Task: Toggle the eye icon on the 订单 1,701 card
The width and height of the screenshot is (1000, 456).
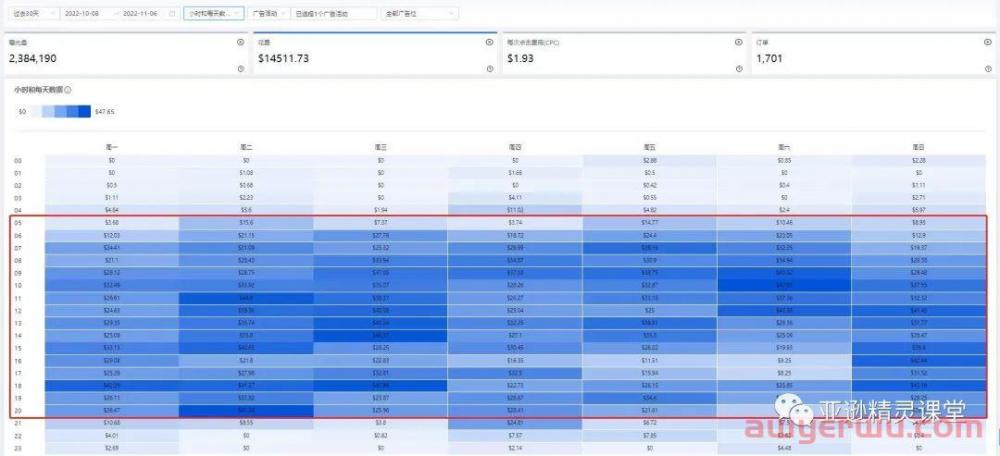Action: pos(987,42)
